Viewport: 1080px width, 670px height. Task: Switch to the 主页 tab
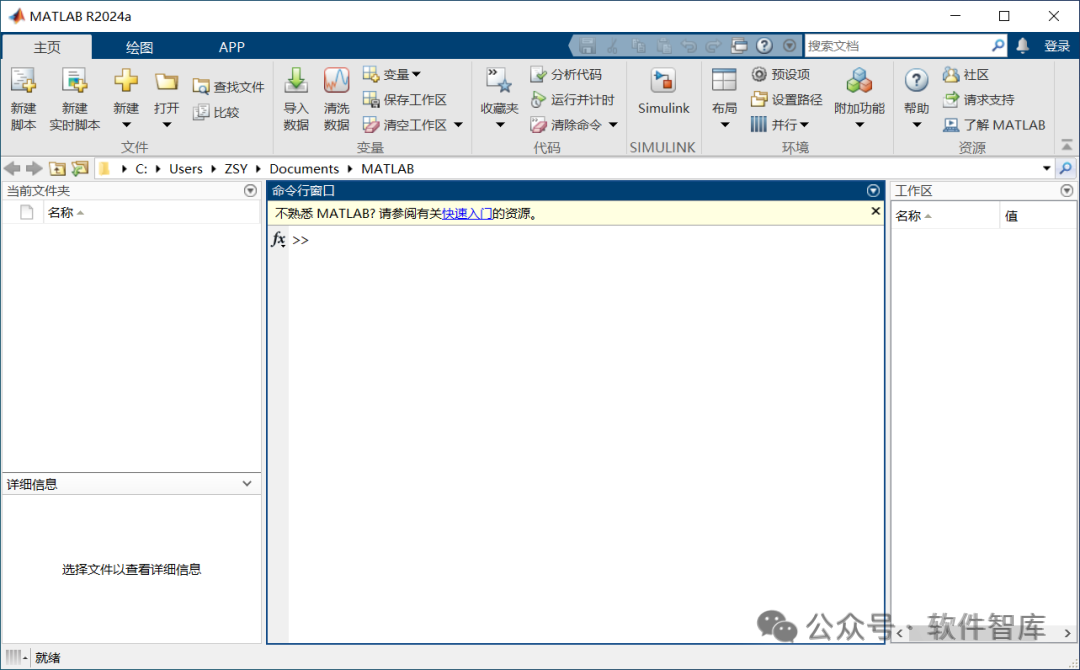[47, 47]
